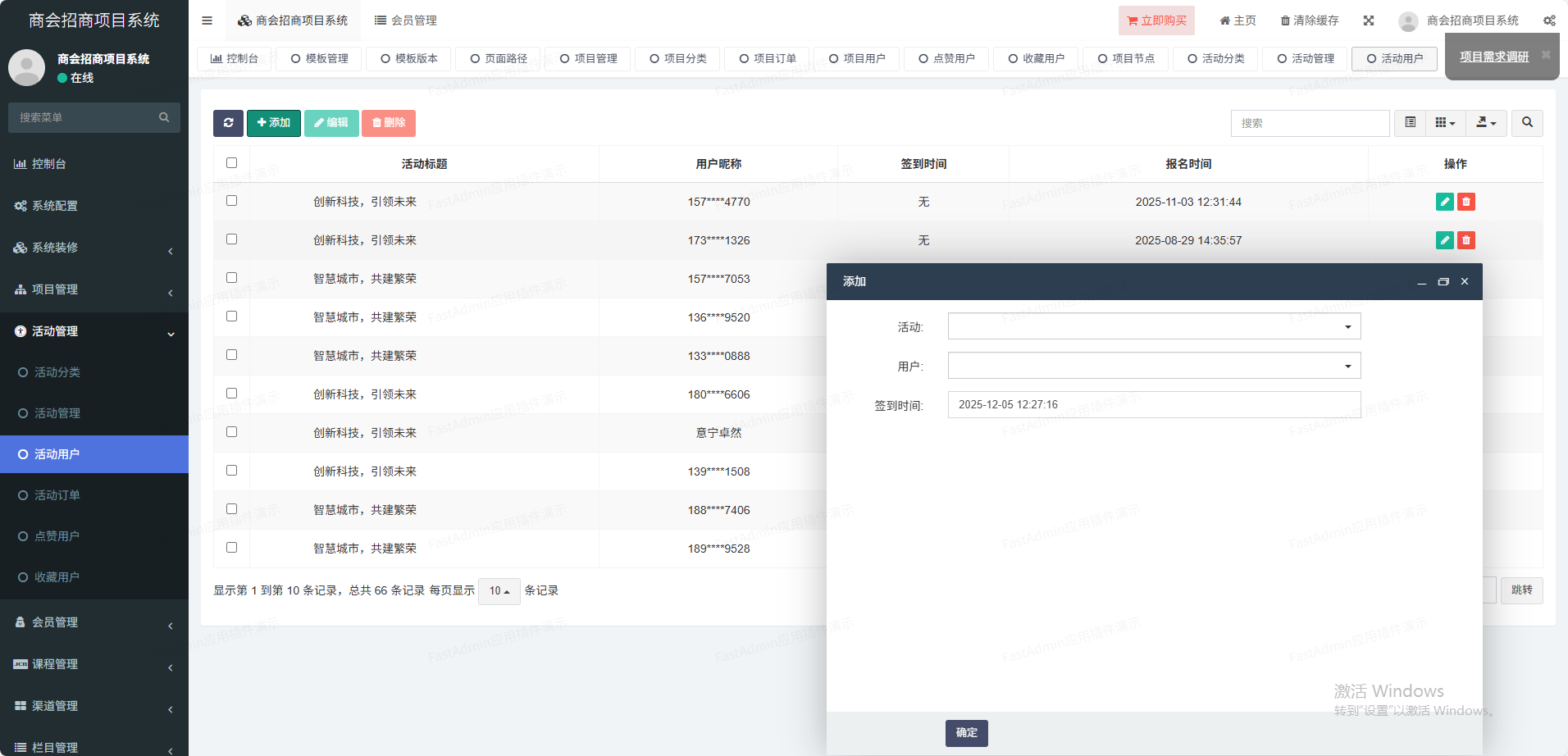Tick the select-all checkbox in table header
The image size is (1568, 756).
231,163
